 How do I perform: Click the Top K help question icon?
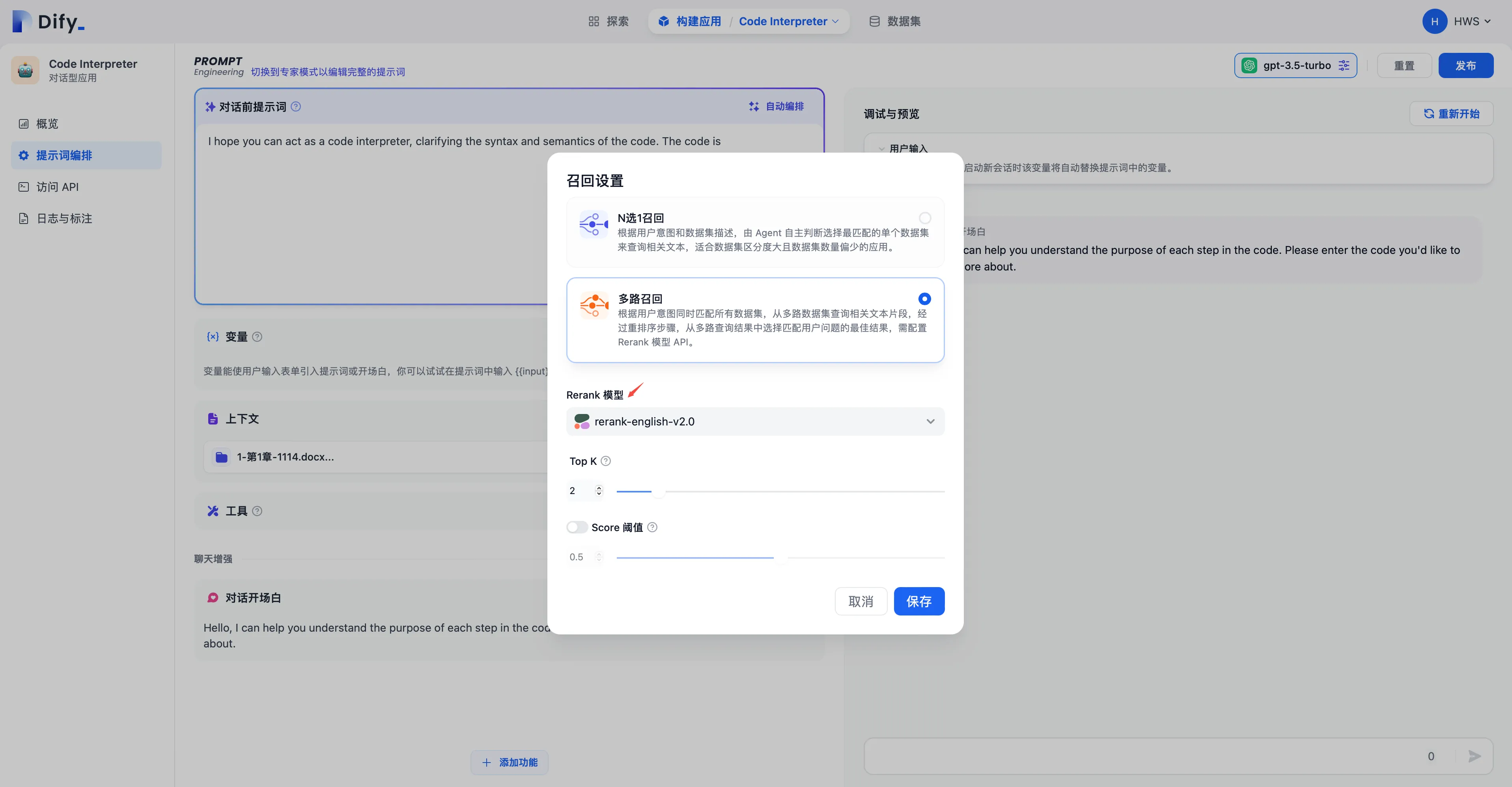(x=606, y=461)
